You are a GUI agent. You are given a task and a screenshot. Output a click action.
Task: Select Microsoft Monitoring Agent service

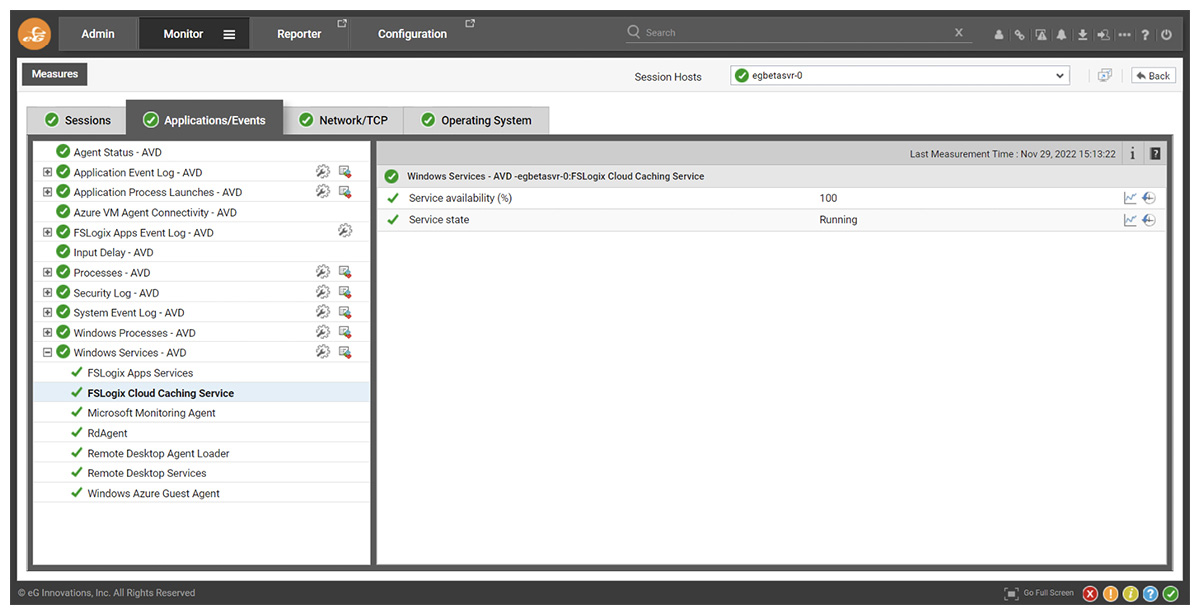151,413
